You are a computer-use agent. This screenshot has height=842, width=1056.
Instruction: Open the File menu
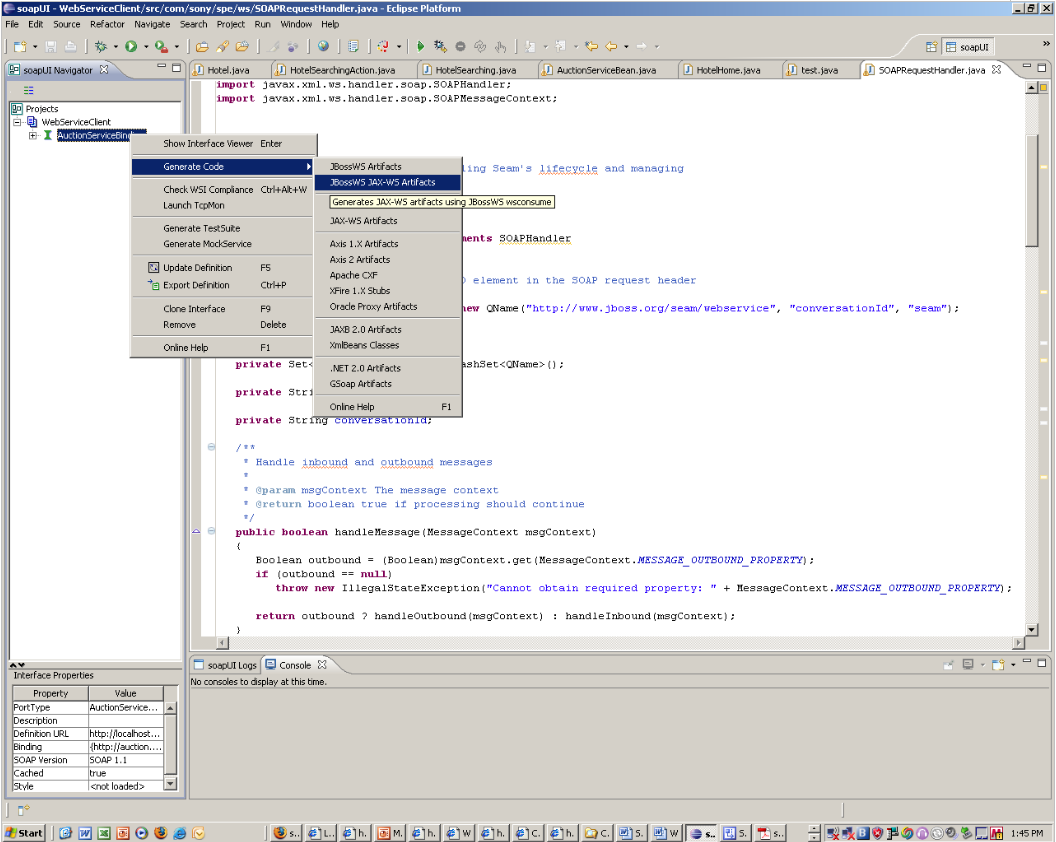12,24
